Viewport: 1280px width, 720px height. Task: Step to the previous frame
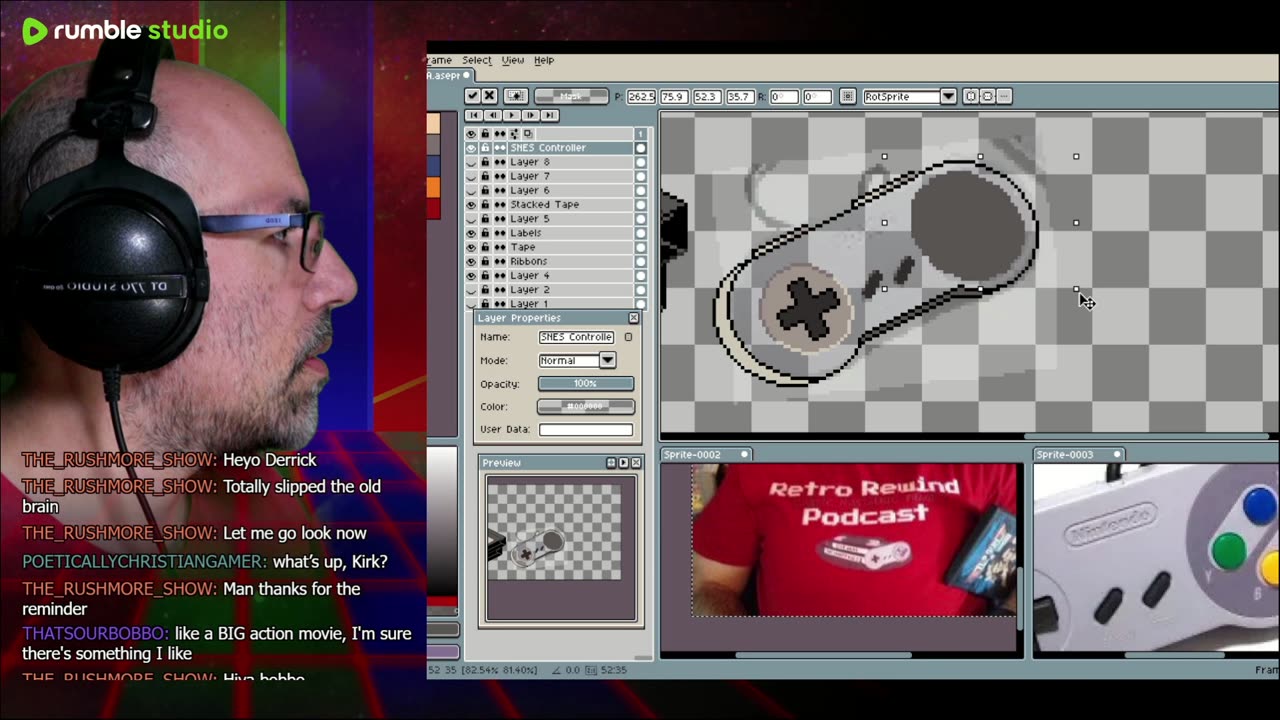493,116
